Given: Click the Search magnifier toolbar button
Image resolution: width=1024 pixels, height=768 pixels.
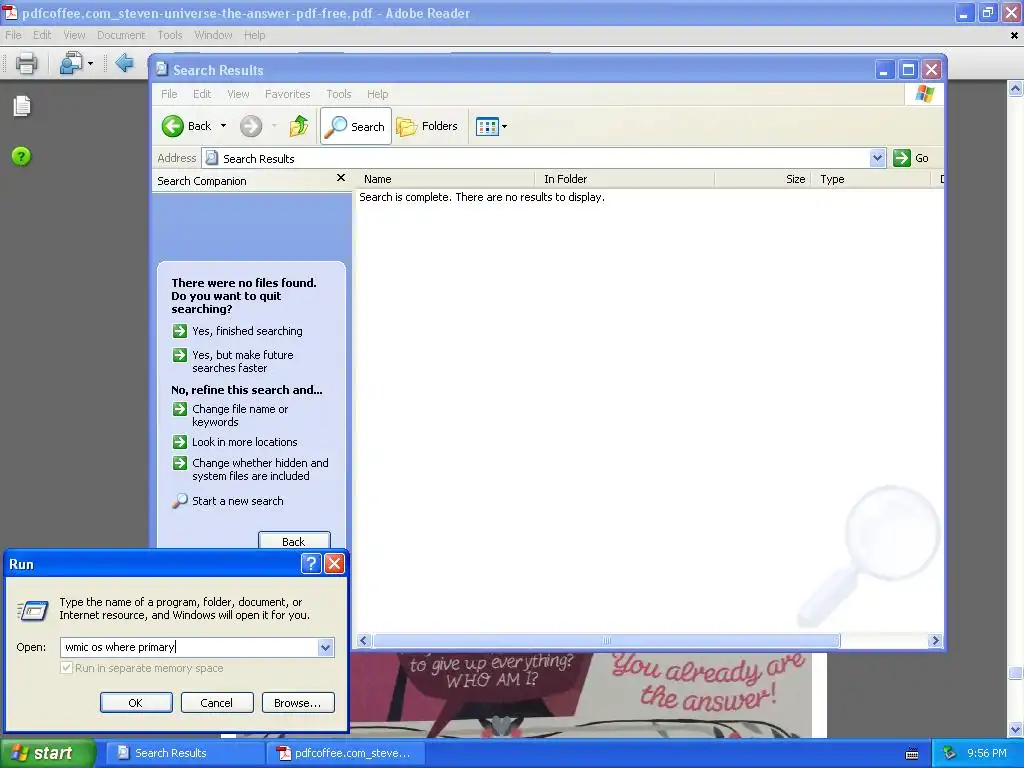Looking at the screenshot, I should pyautogui.click(x=356, y=126).
